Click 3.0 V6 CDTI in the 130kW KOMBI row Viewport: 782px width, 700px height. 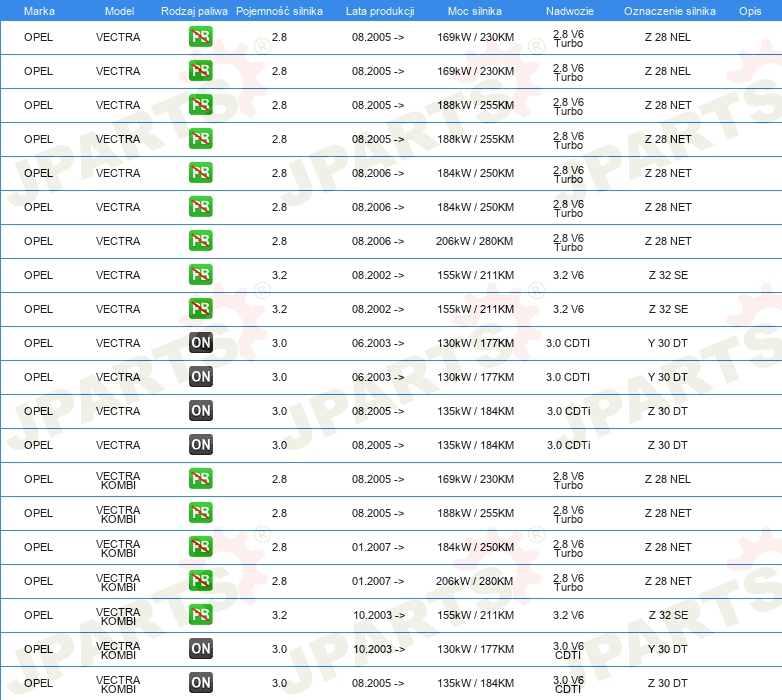(568, 650)
